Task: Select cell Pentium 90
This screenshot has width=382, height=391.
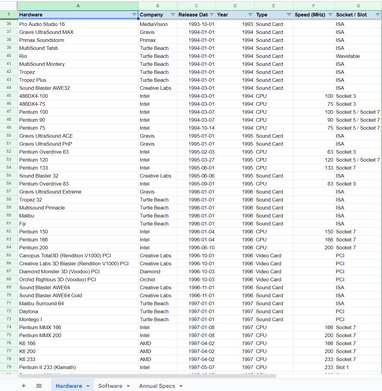Action: click(78, 120)
